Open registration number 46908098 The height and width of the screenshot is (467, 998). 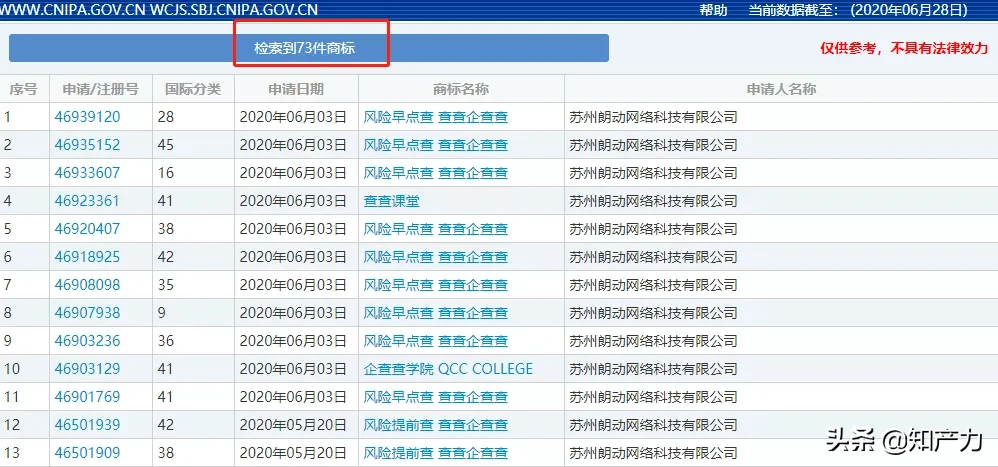(87, 285)
